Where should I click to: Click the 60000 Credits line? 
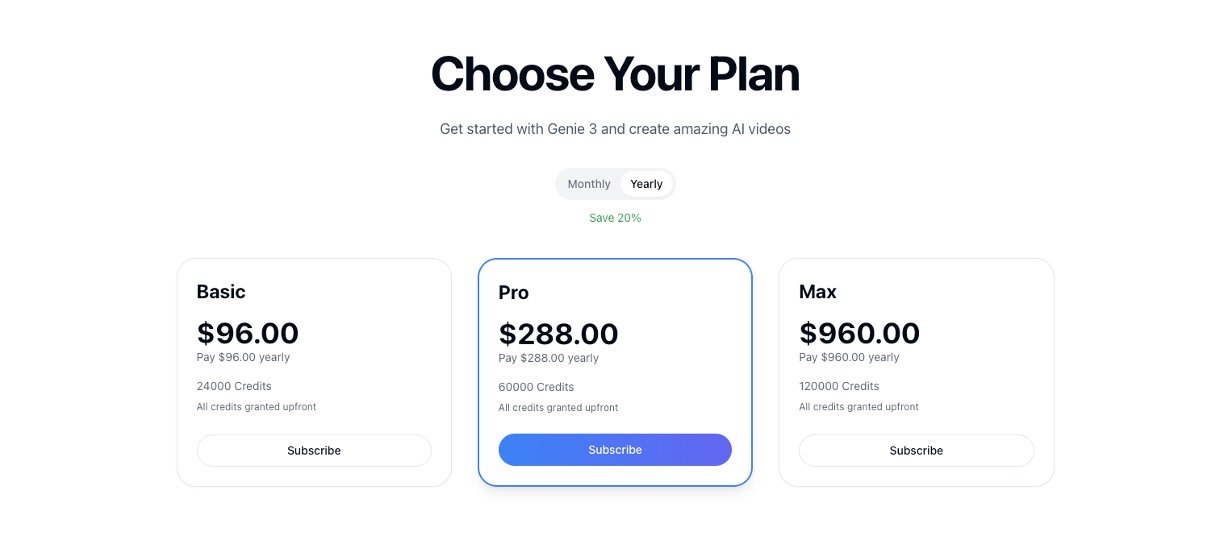pos(536,387)
